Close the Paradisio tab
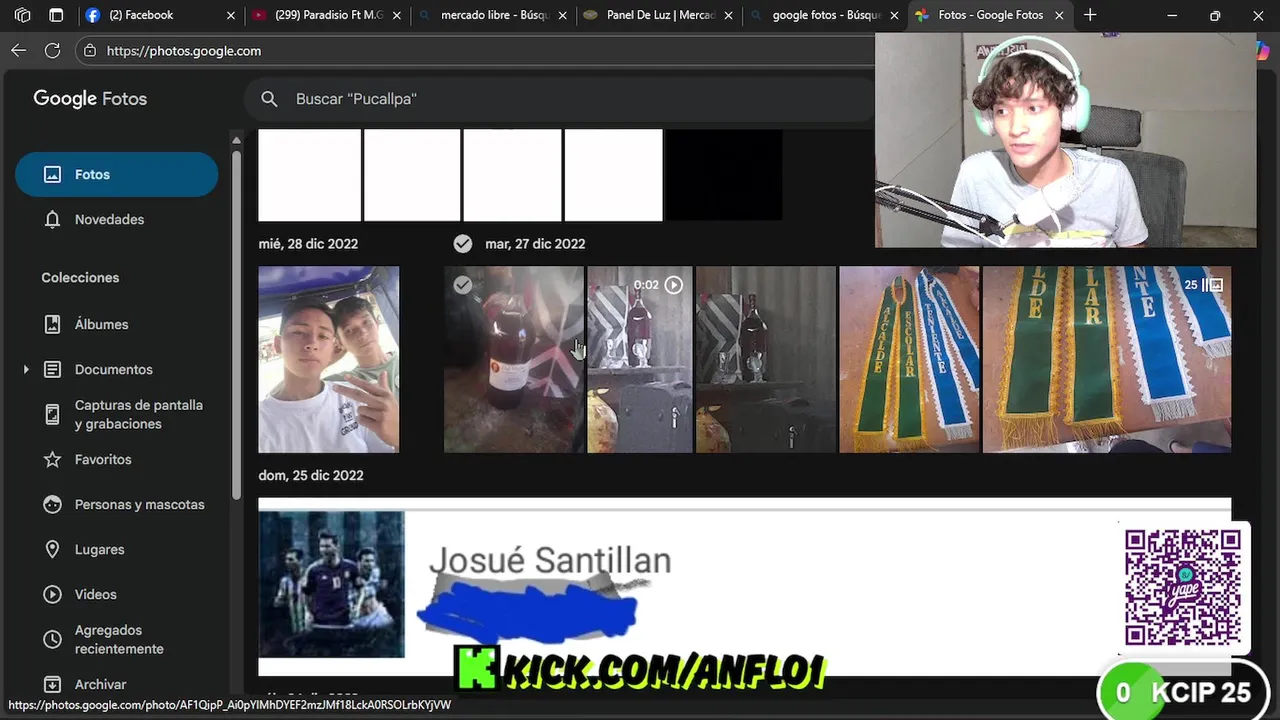1280x720 pixels. click(x=397, y=15)
